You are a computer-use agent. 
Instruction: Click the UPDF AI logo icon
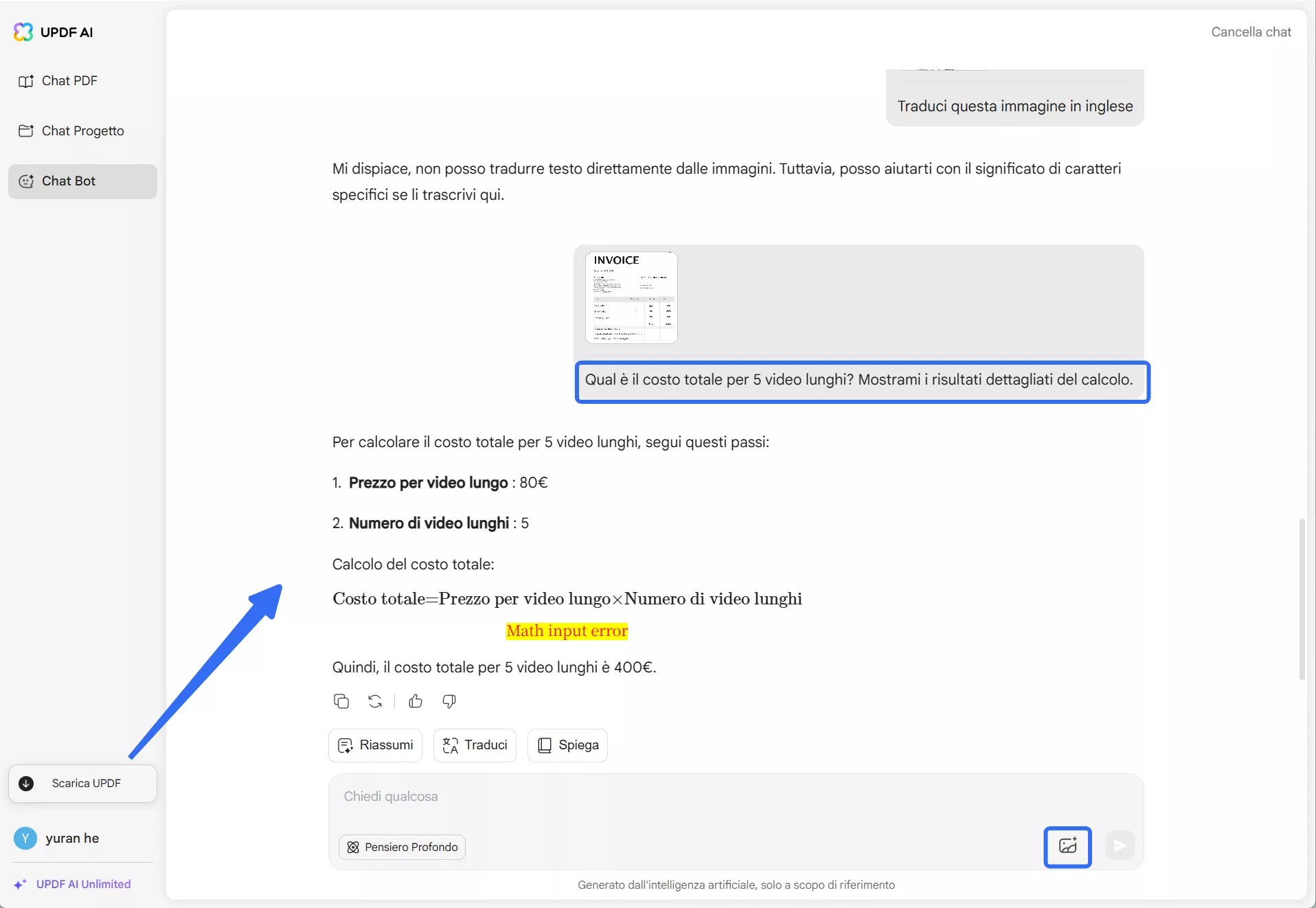(23, 32)
